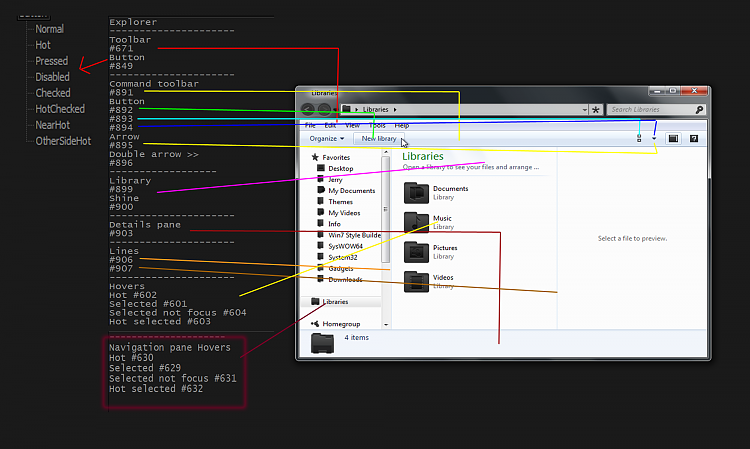Click the New library button
This screenshot has height=449, width=750.
379,139
